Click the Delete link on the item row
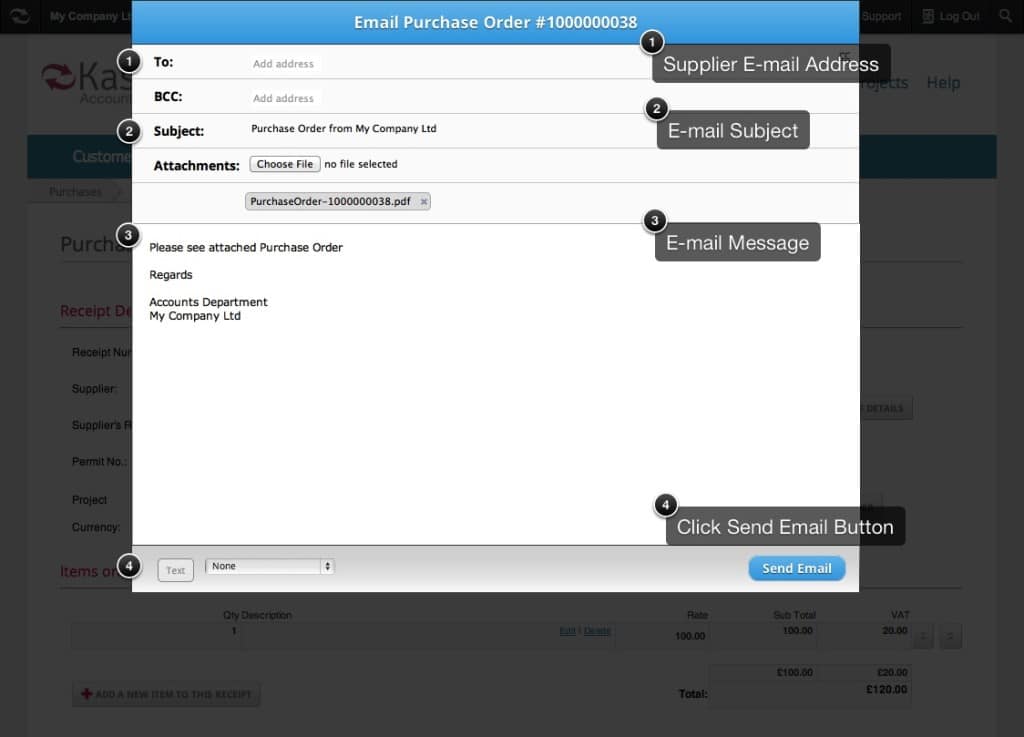The image size is (1024, 737). tap(597, 631)
